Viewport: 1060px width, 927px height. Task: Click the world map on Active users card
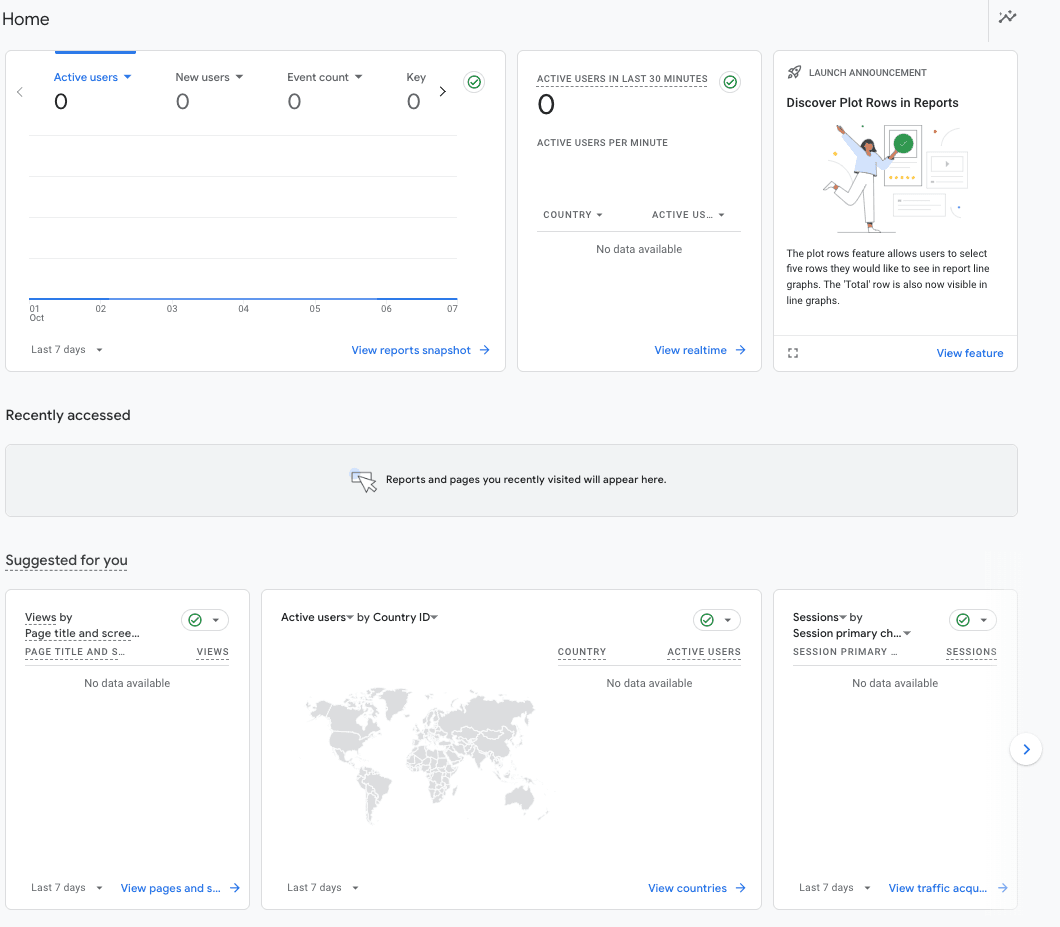pyautogui.click(x=420, y=750)
